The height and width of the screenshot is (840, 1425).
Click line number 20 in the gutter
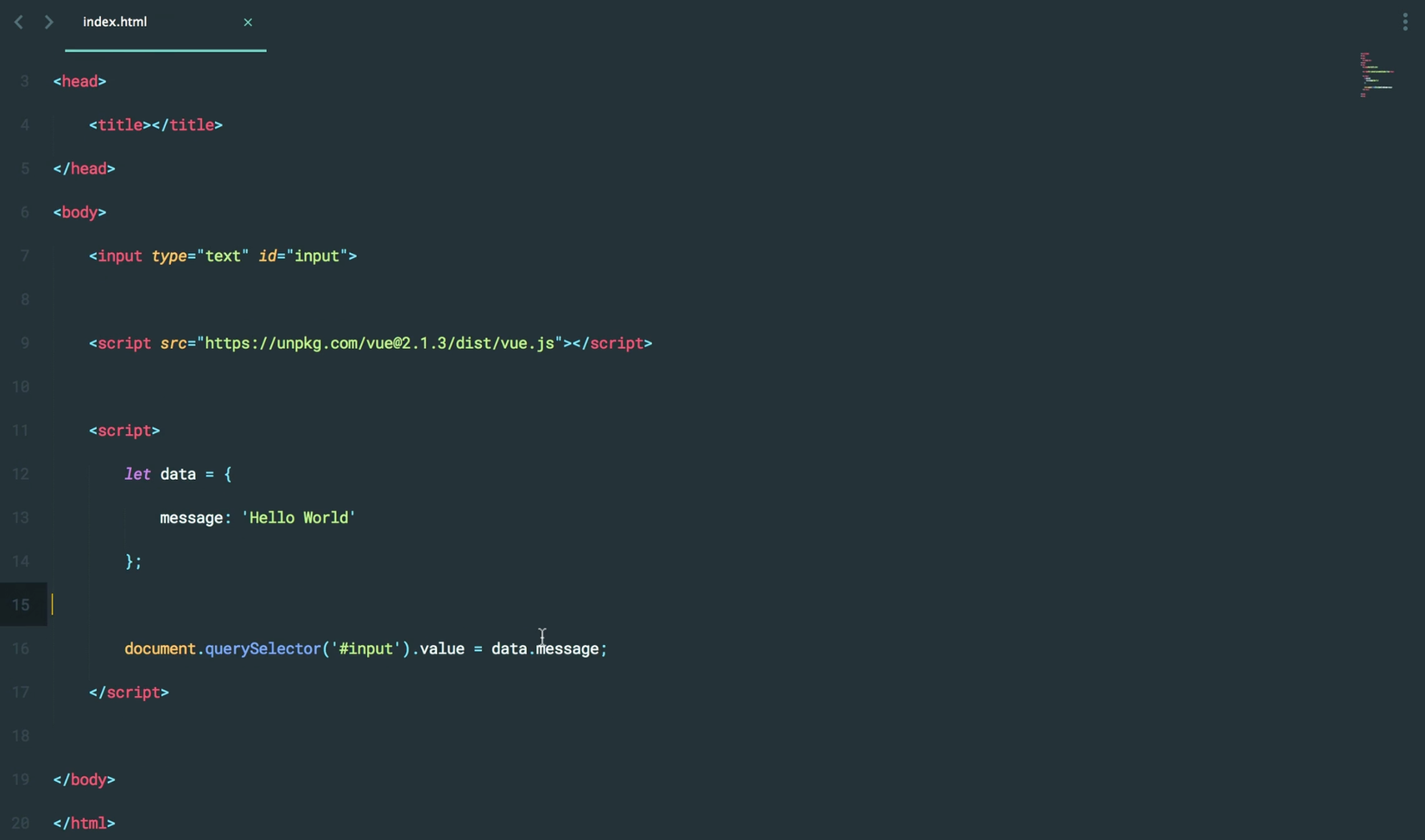pyautogui.click(x=21, y=824)
